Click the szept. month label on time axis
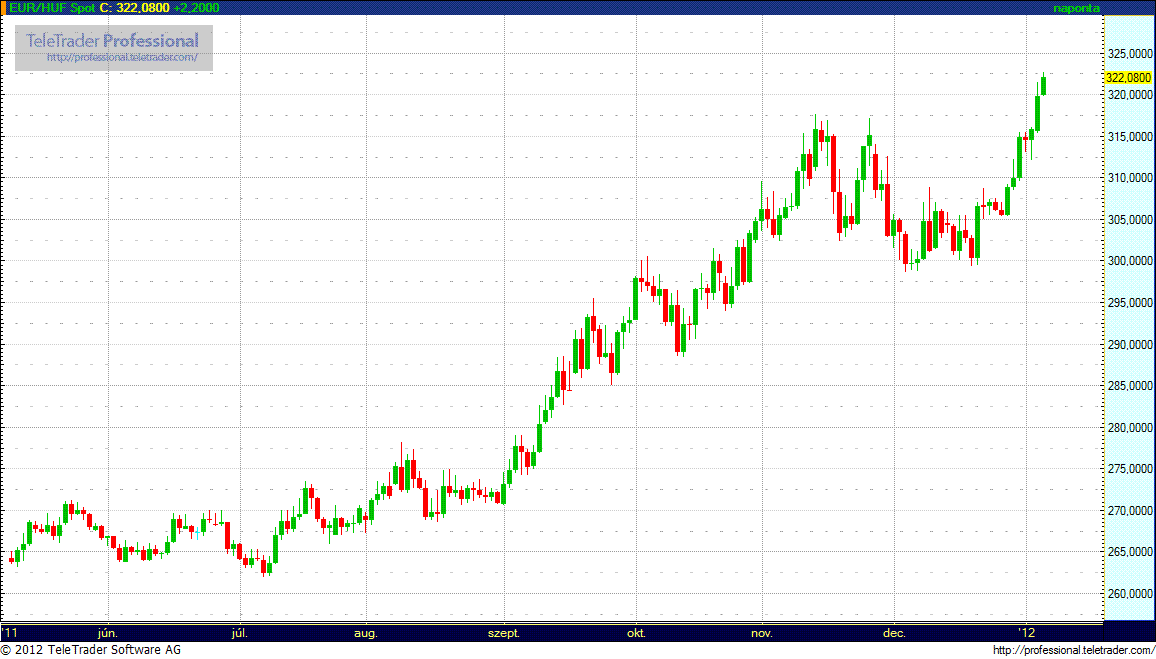 505,633
